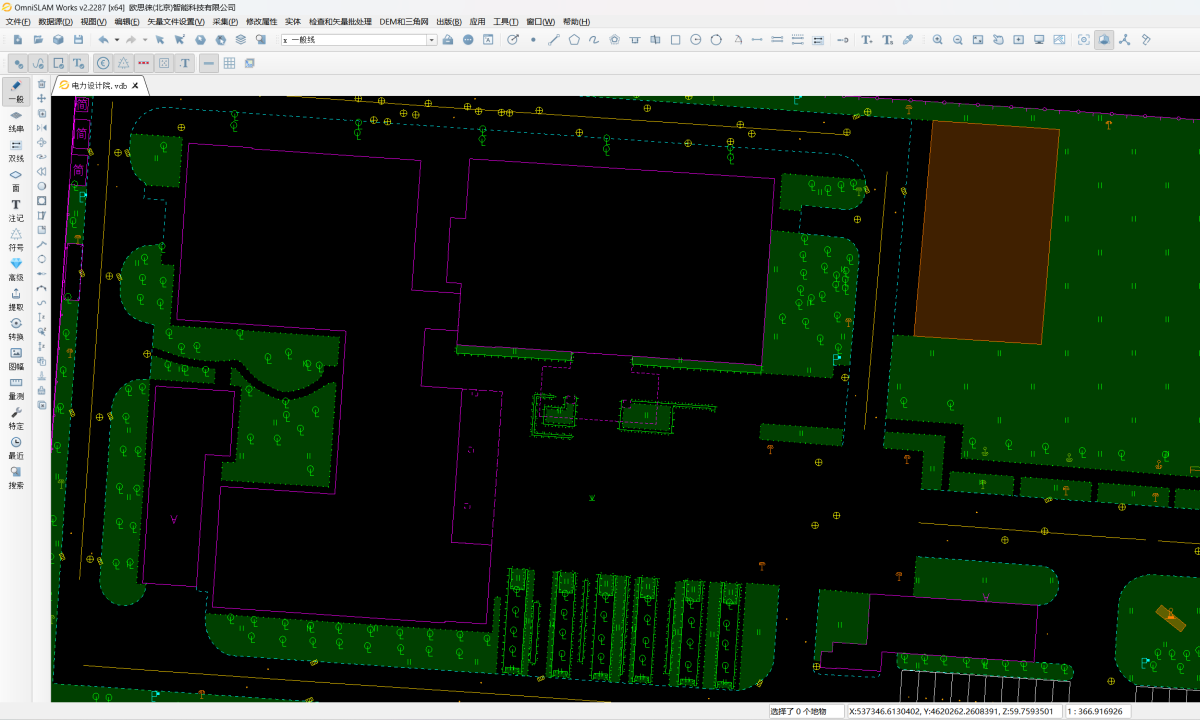
Task: Click the T+ add text annotation icon
Action: point(867,40)
